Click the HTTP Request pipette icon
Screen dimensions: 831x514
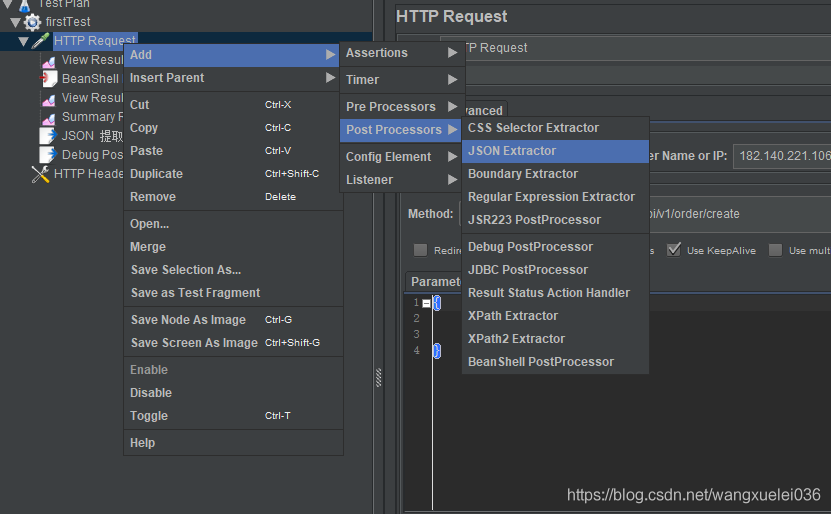[x=40, y=41]
